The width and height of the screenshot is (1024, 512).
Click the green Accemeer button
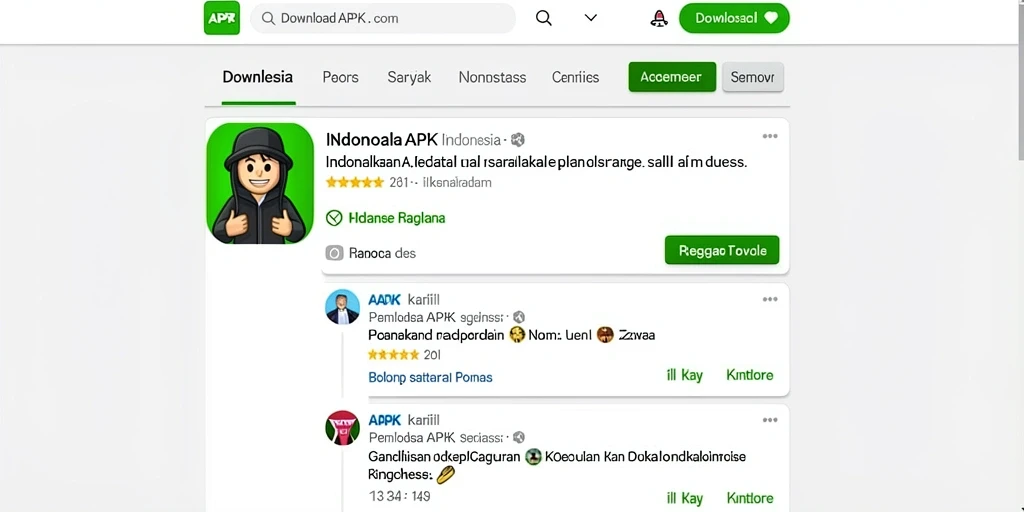tap(672, 77)
